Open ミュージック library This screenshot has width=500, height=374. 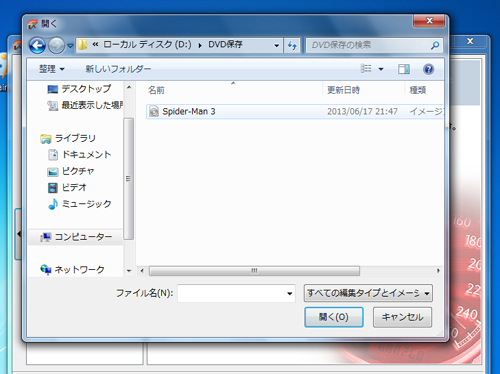coord(87,204)
